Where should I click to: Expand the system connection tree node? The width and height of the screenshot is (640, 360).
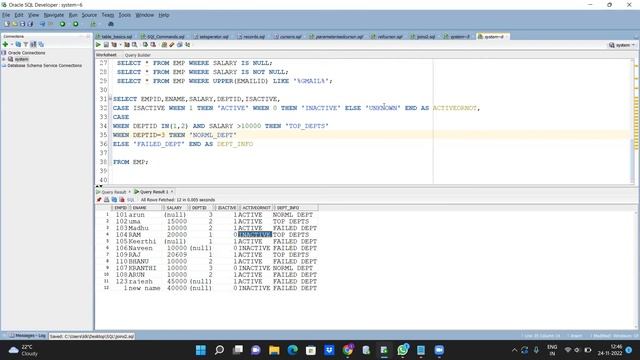click(4, 59)
